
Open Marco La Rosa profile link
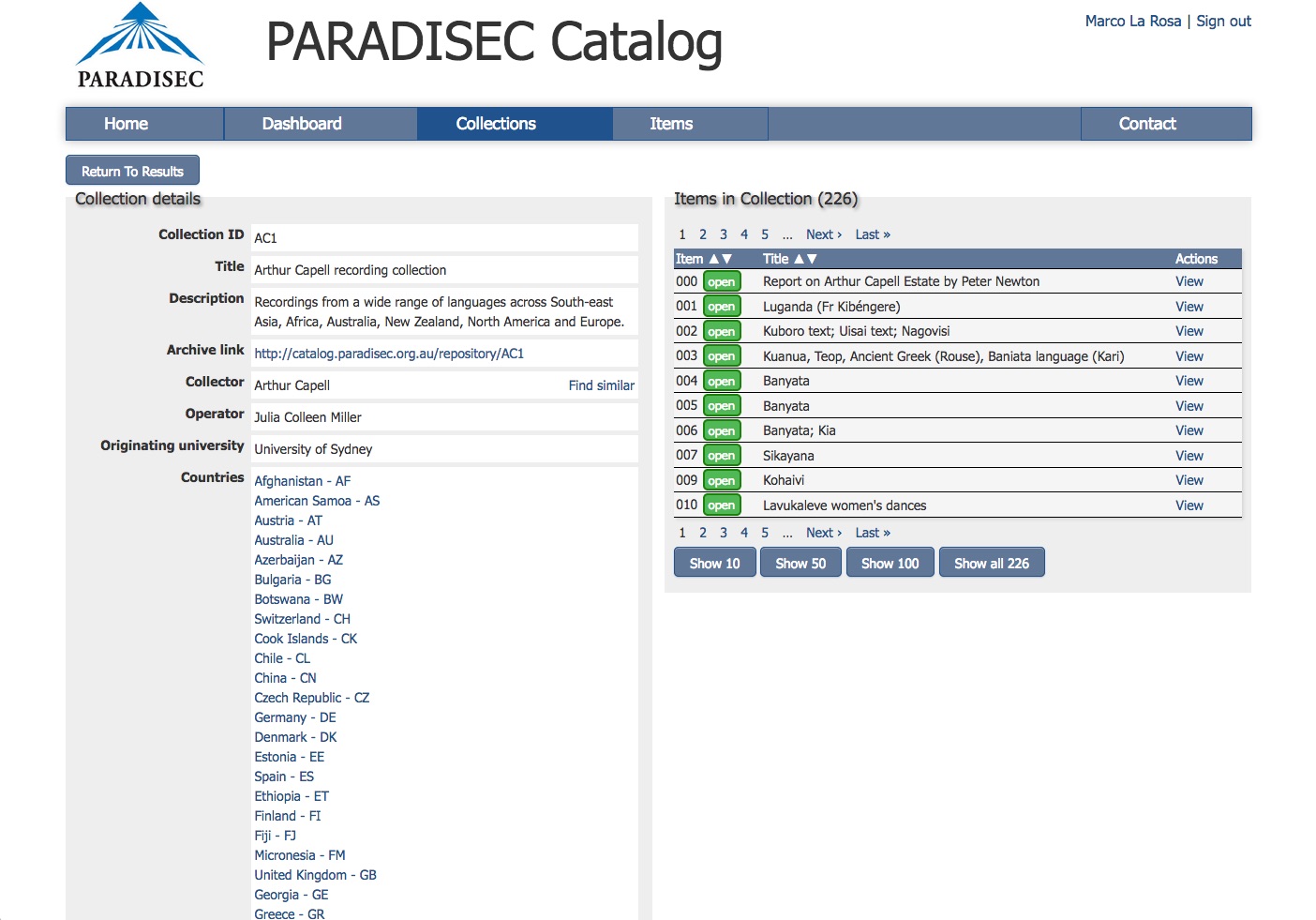click(x=1132, y=21)
